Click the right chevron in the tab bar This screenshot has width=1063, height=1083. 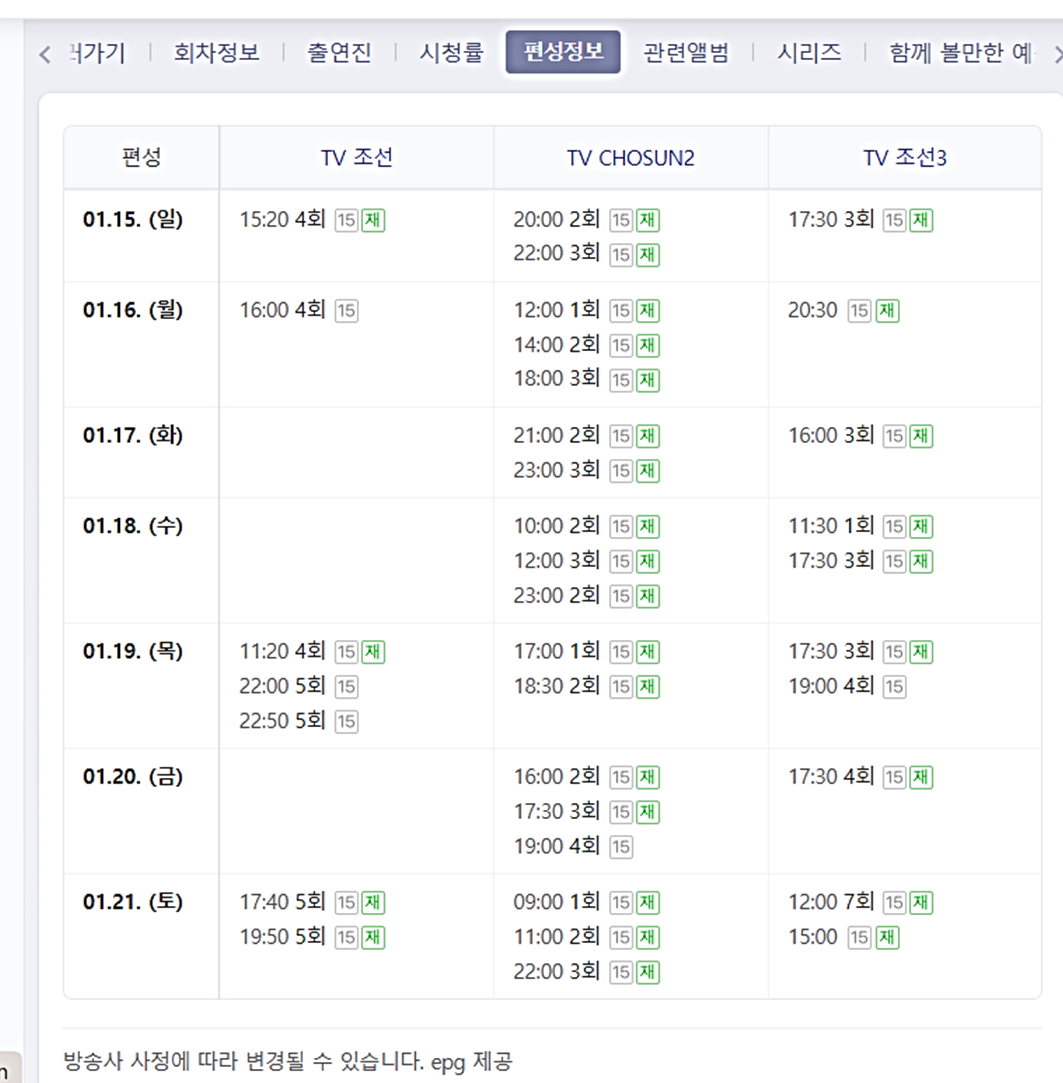coord(1055,53)
